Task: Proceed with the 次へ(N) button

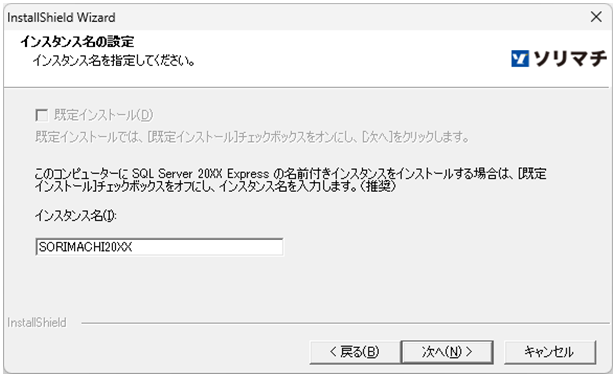Action: pos(447,352)
